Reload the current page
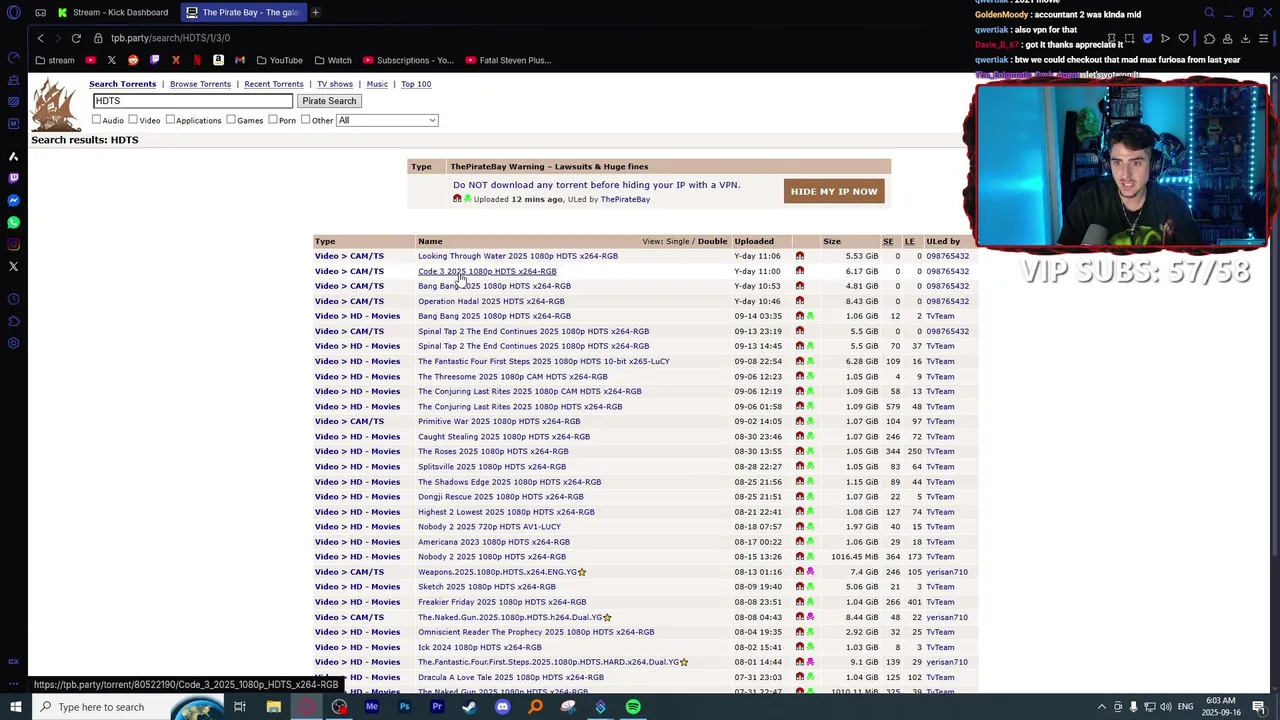This screenshot has width=1280, height=720. 76,38
